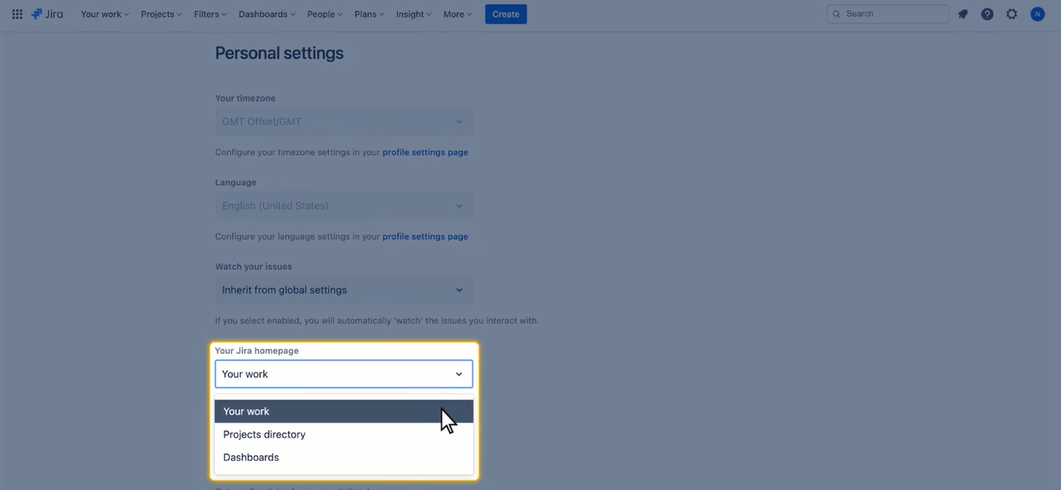The width and height of the screenshot is (1061, 490).
Task: Click the Your Jira homepage label
Action: pos(256,351)
